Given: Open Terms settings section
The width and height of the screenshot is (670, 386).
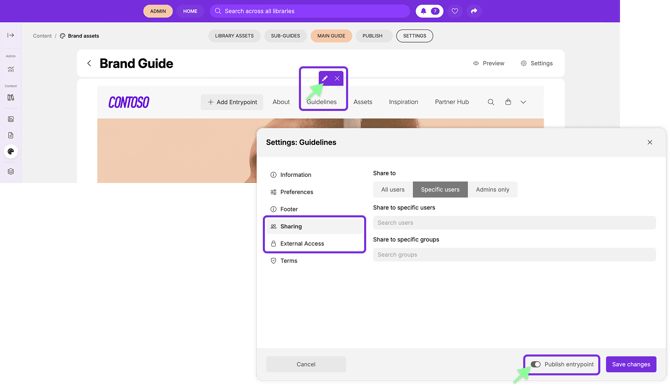Looking at the screenshot, I should tap(314, 260).
